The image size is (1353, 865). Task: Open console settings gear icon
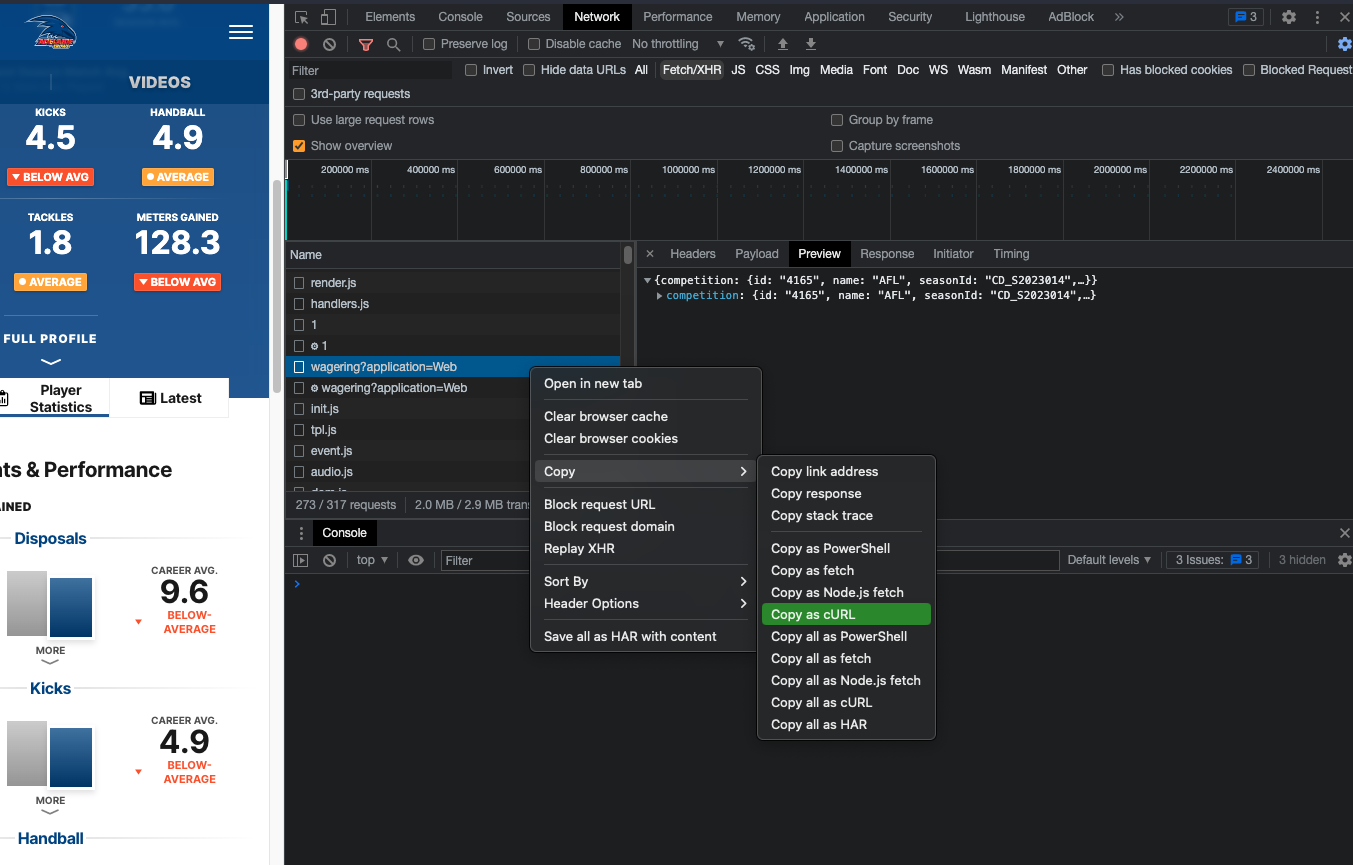pos(1345,560)
